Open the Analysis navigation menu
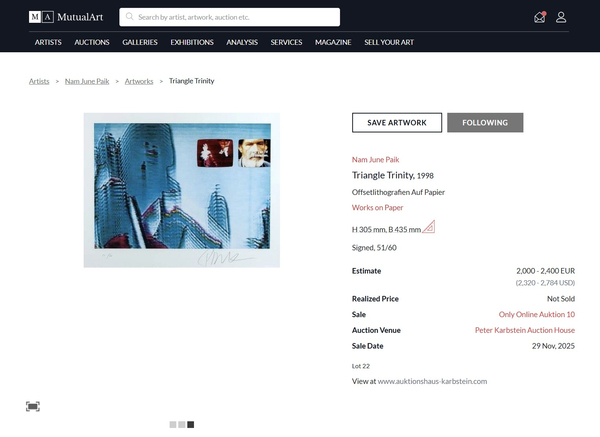The width and height of the screenshot is (600, 437). coord(242,43)
